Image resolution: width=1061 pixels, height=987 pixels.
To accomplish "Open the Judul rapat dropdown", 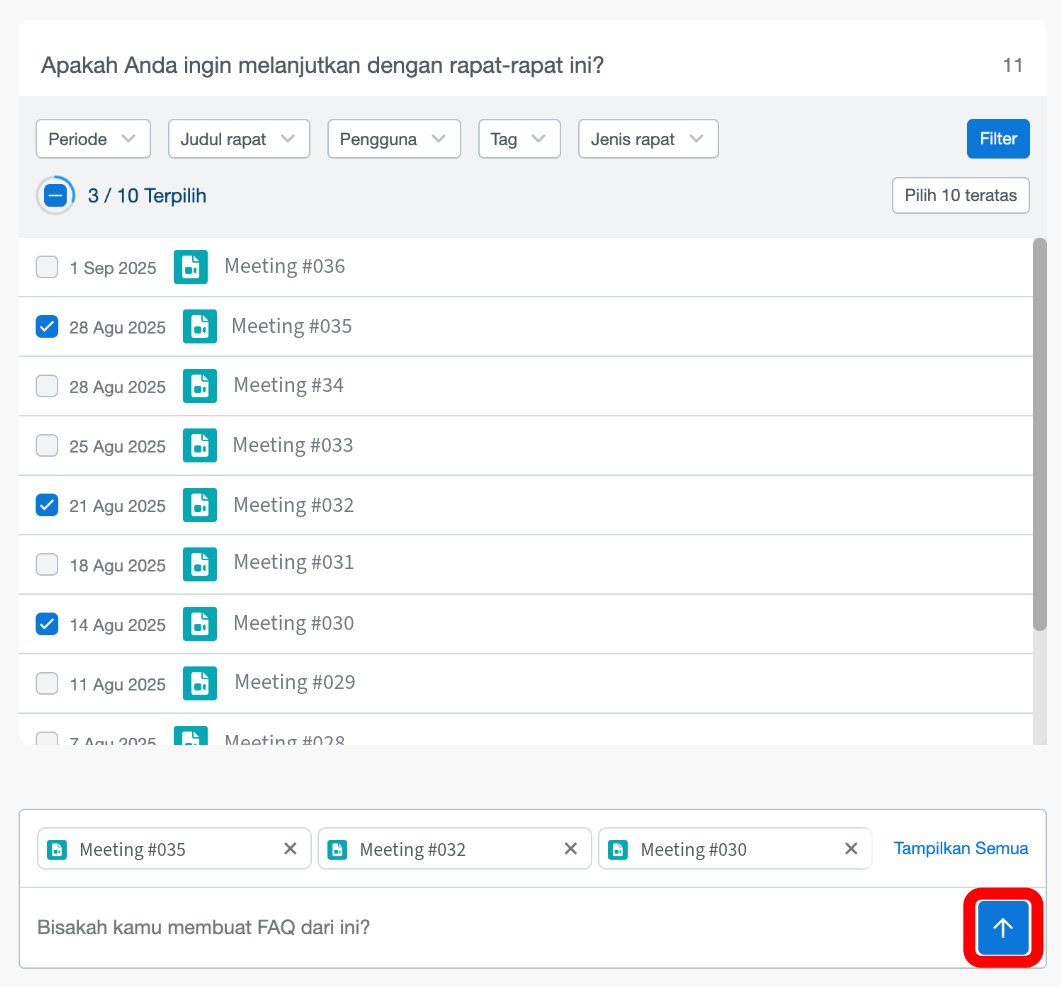I will coord(239,139).
